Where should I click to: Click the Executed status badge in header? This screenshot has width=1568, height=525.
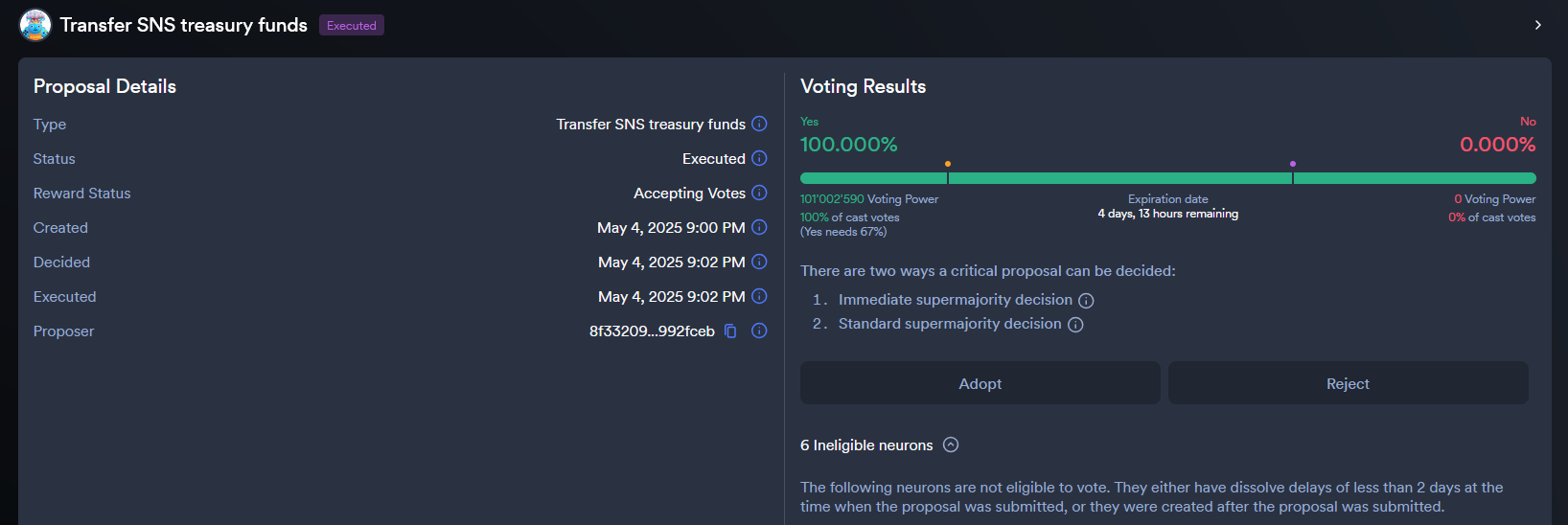(x=351, y=26)
